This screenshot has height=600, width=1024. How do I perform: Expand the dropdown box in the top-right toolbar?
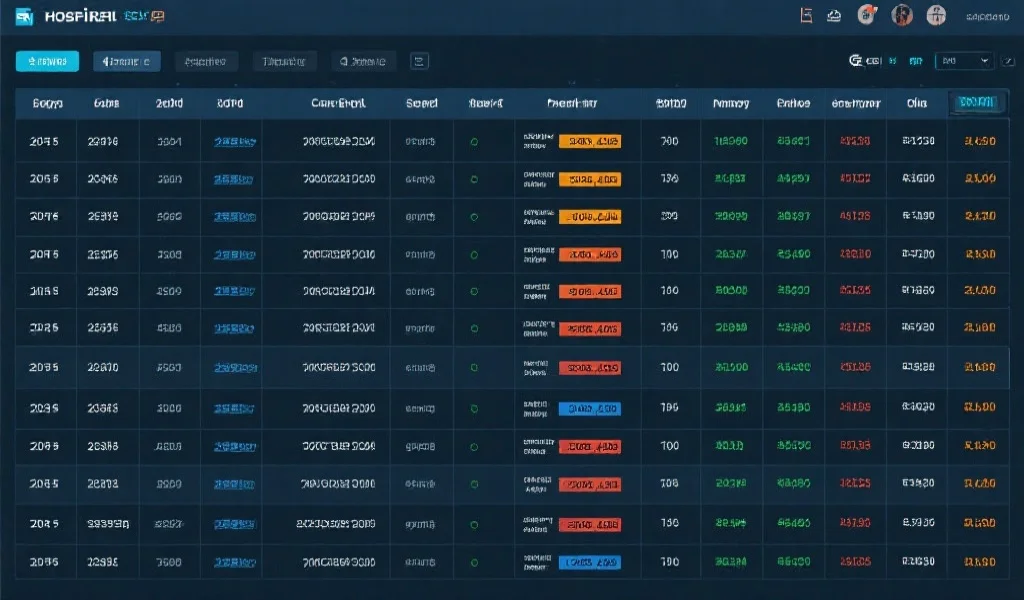point(964,61)
